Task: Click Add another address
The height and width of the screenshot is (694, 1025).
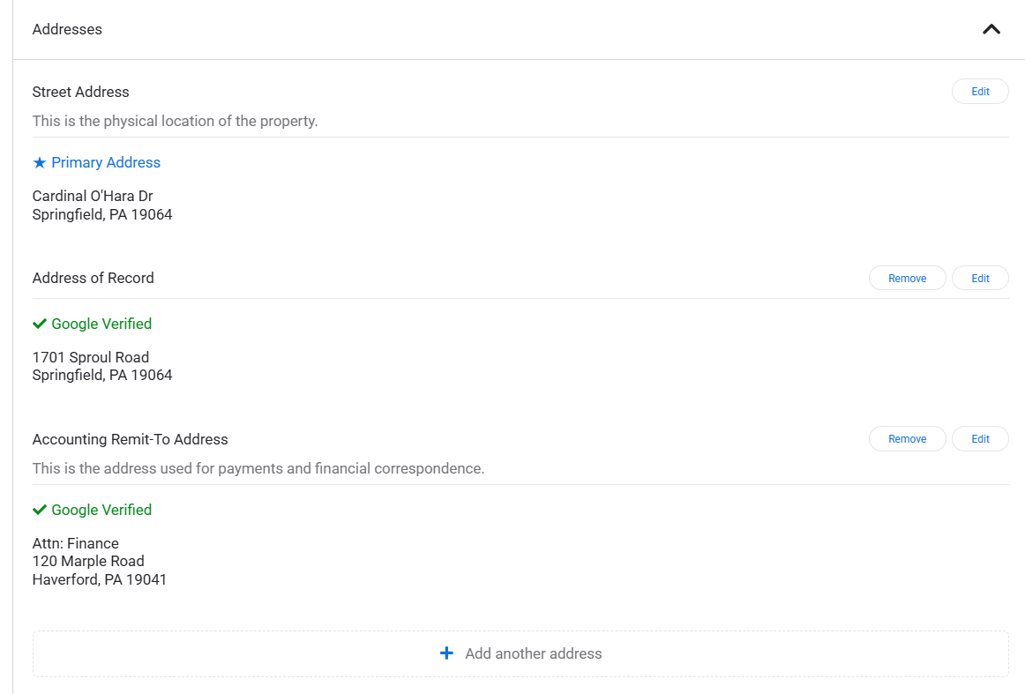Action: click(x=520, y=653)
